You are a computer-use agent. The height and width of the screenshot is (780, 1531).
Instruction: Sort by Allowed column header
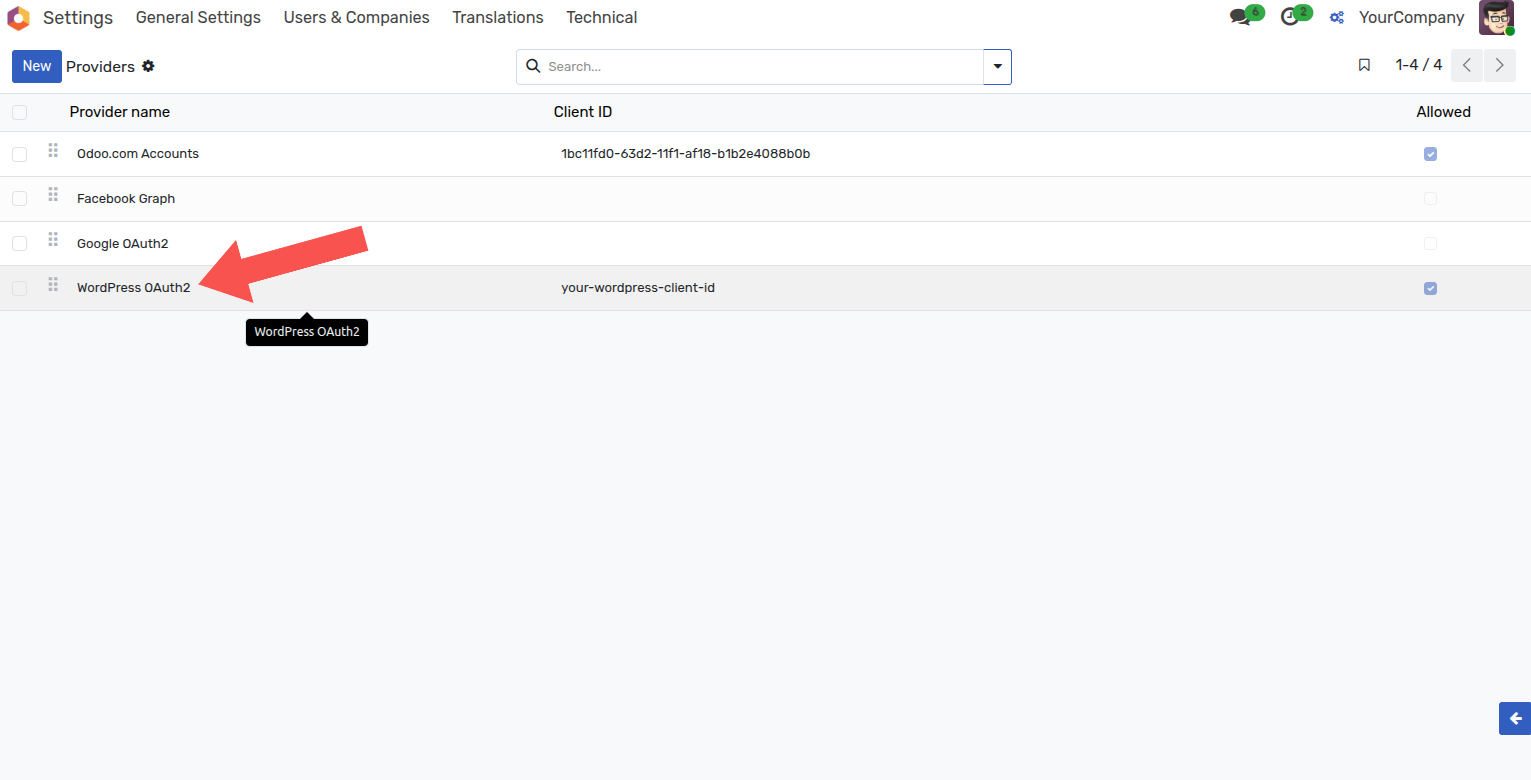(x=1443, y=112)
